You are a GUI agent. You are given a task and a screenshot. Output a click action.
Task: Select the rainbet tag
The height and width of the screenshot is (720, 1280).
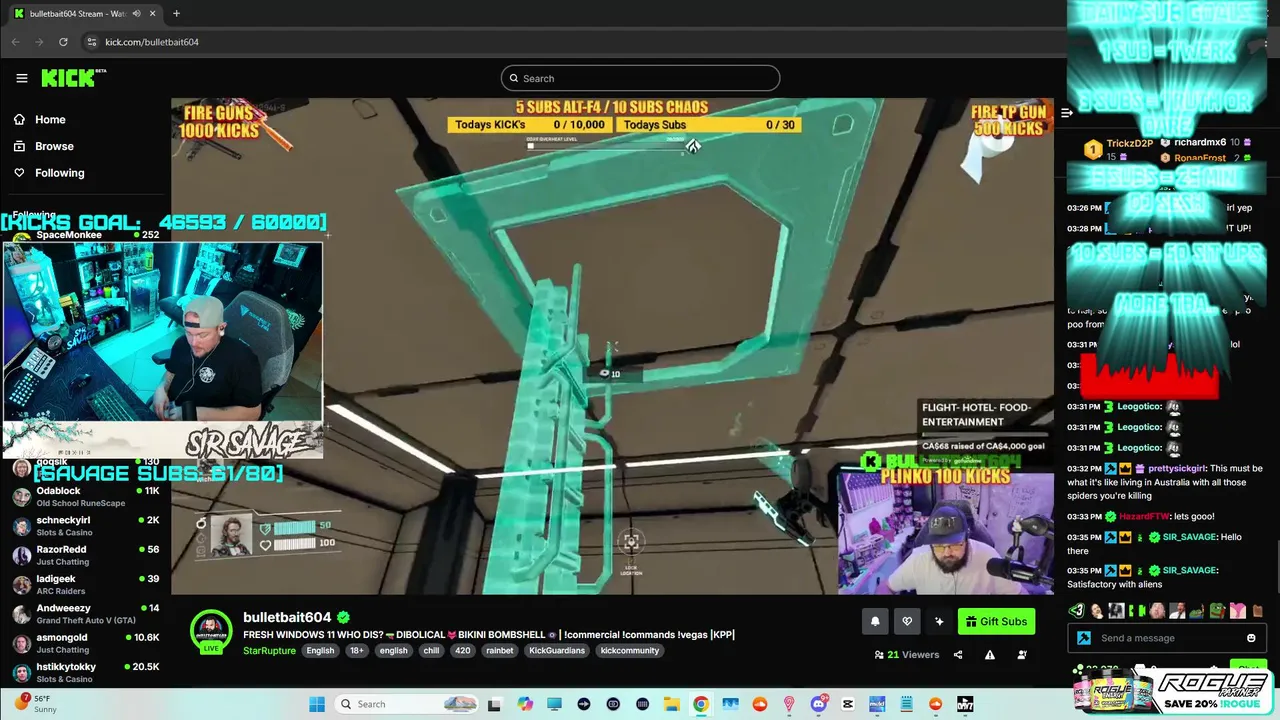499,650
